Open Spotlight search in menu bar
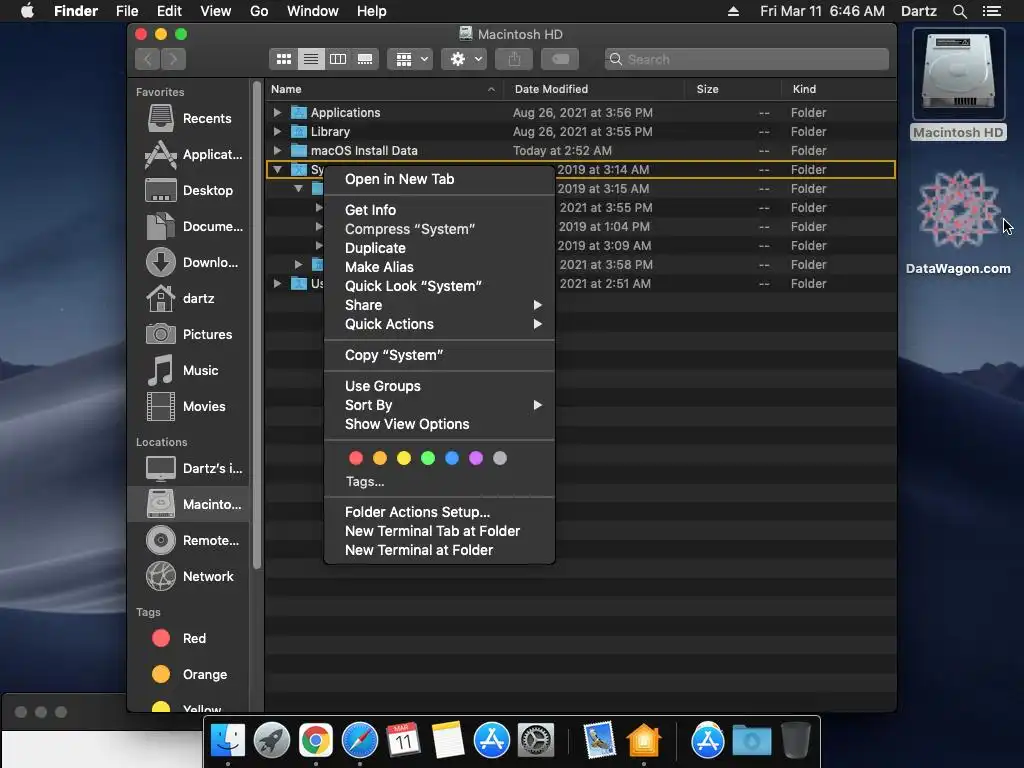The width and height of the screenshot is (1024, 768). click(959, 11)
